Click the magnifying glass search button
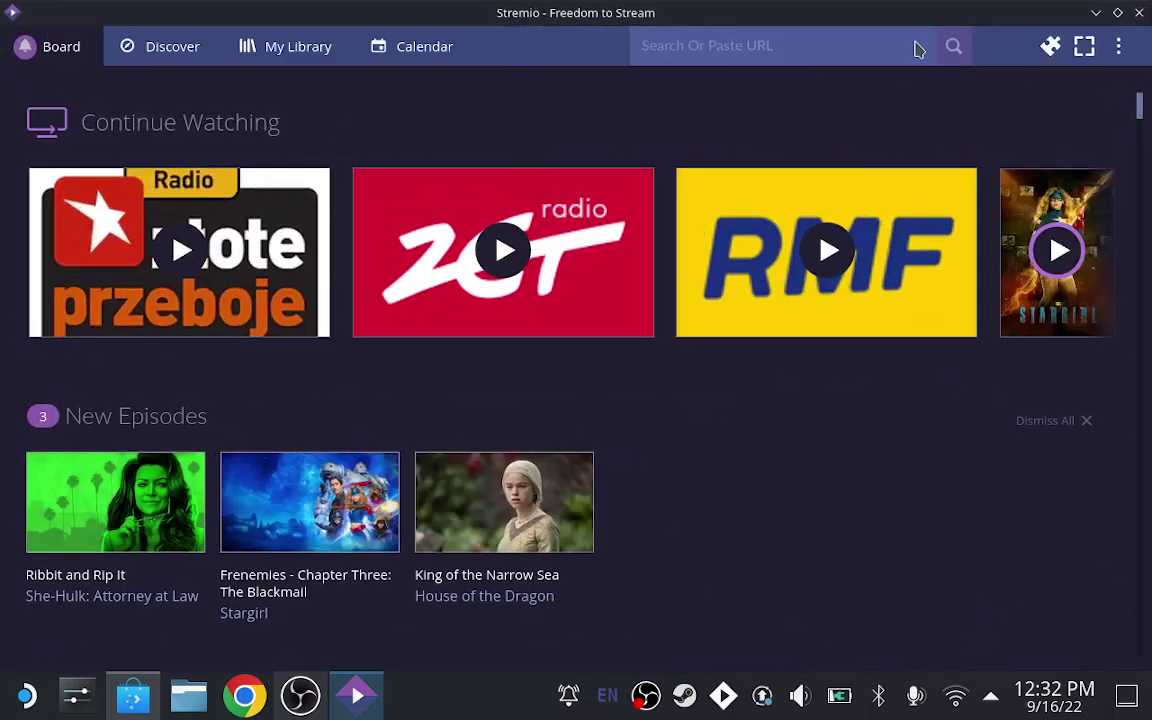Screen dimensions: 1152x720 (954, 46)
